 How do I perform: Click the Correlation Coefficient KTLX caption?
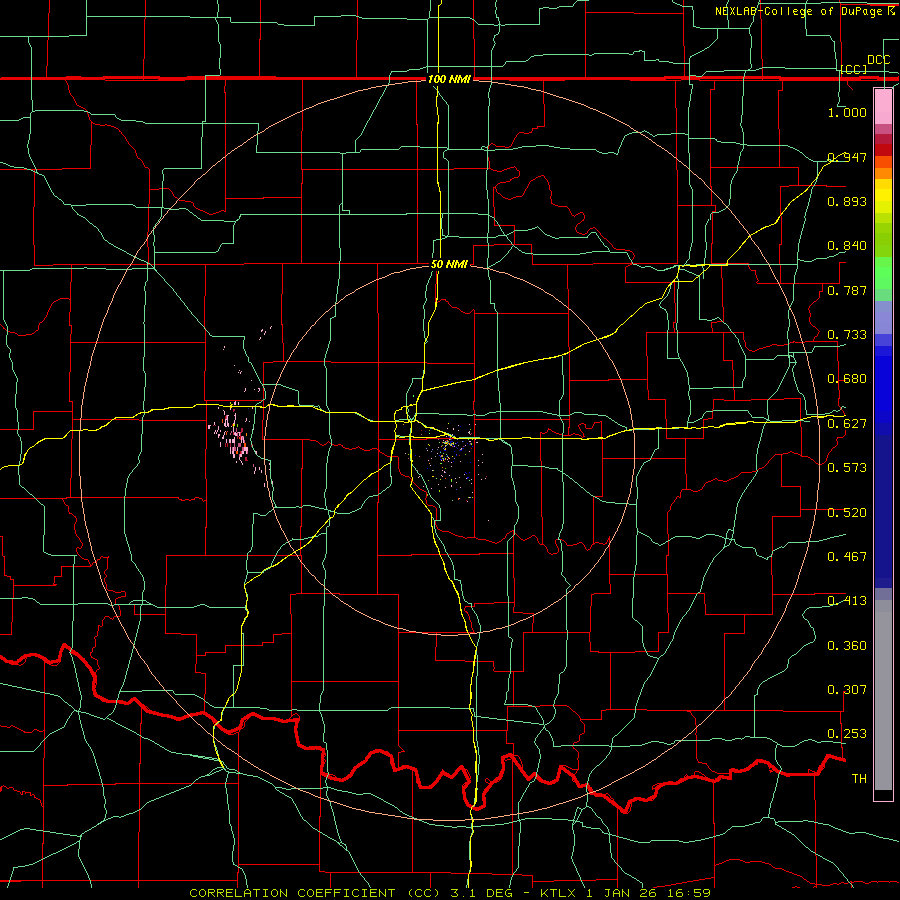point(450,893)
